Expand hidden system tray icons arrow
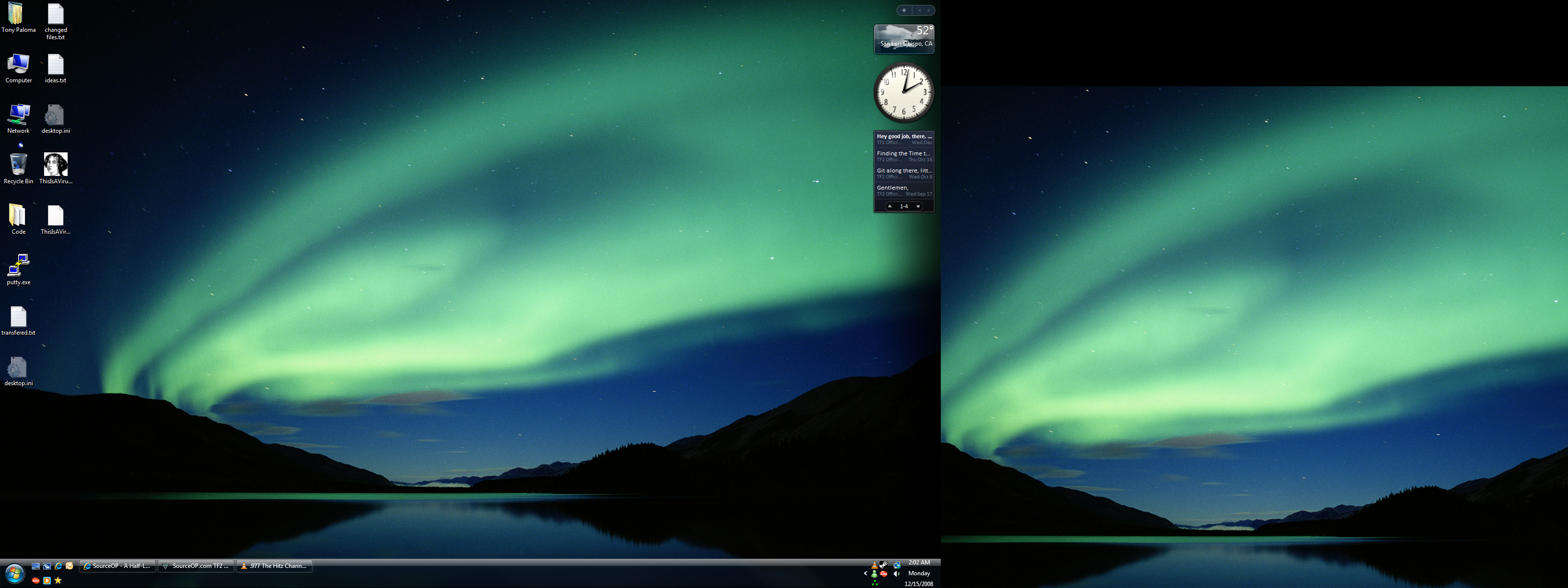Screen dimensions: 1568x588 (865, 573)
